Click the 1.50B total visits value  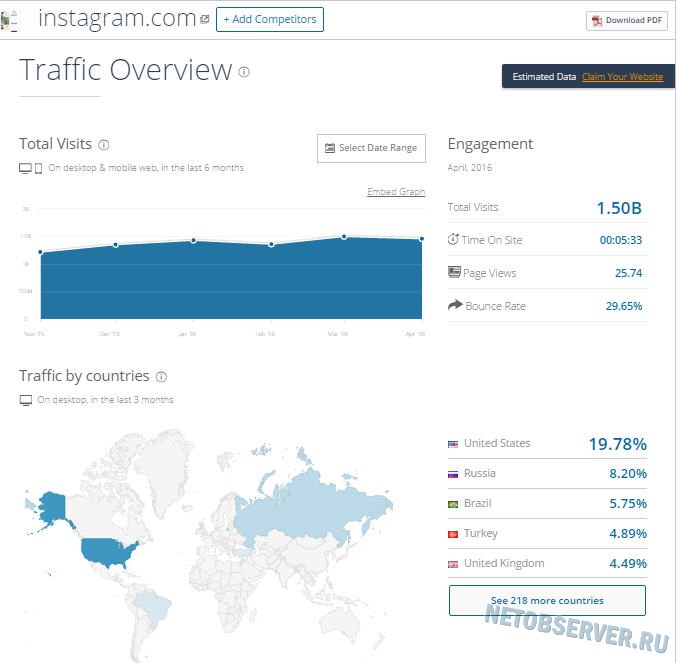click(x=619, y=208)
